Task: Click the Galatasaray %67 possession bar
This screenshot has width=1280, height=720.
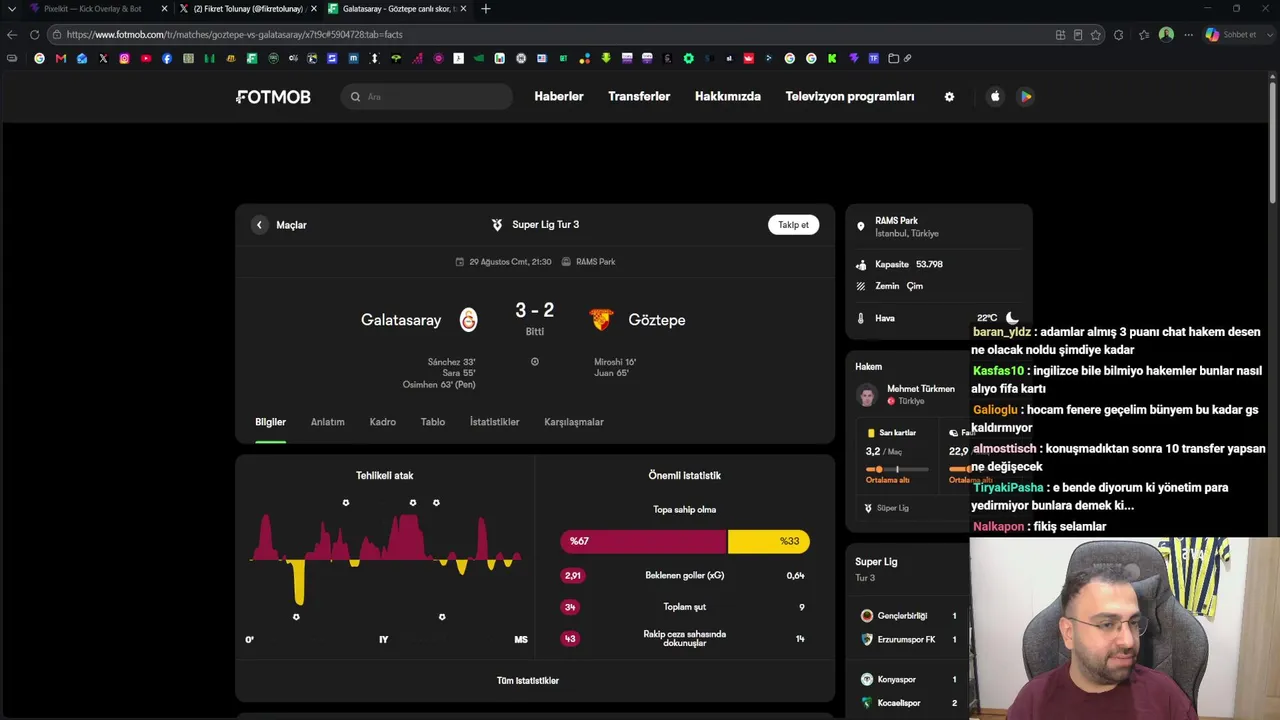Action: pos(644,541)
